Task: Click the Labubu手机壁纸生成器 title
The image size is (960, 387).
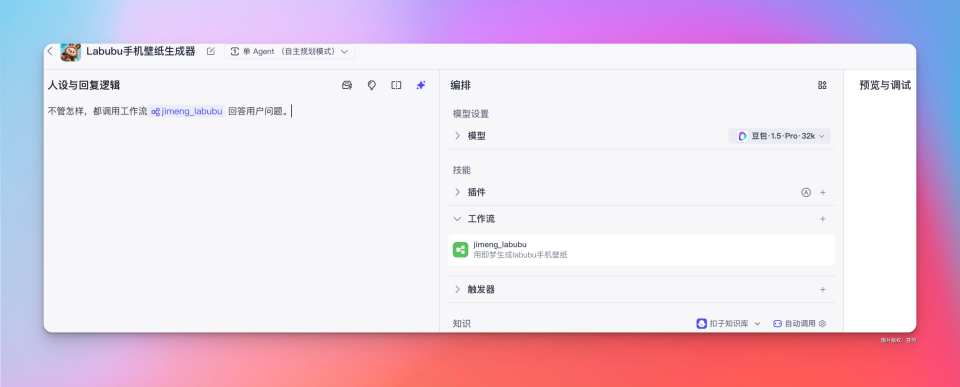Action: click(x=141, y=51)
